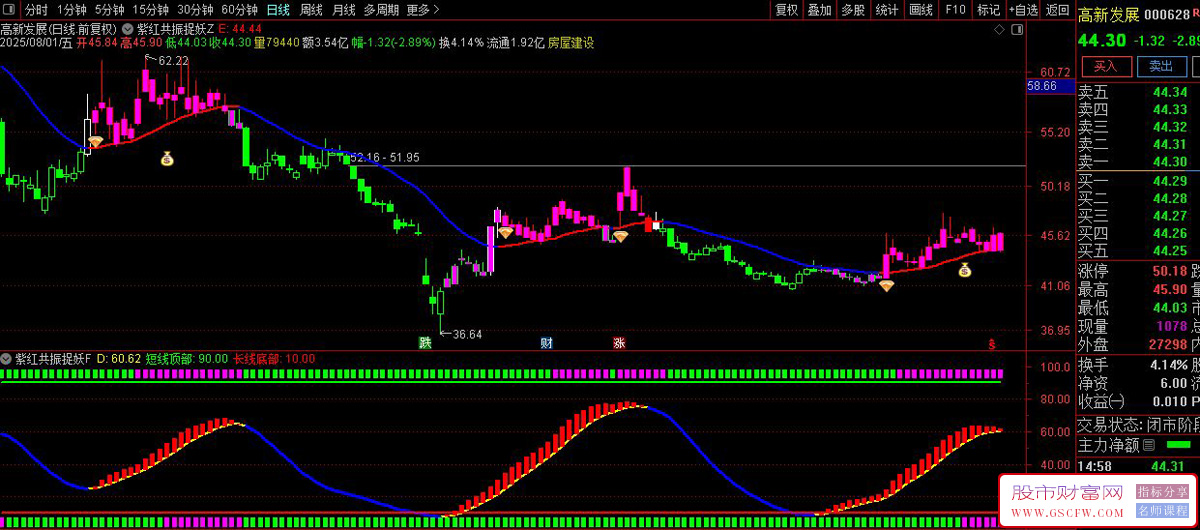Click the 返回 back button
This screenshot has width=1200, height=530.
[1056, 10]
